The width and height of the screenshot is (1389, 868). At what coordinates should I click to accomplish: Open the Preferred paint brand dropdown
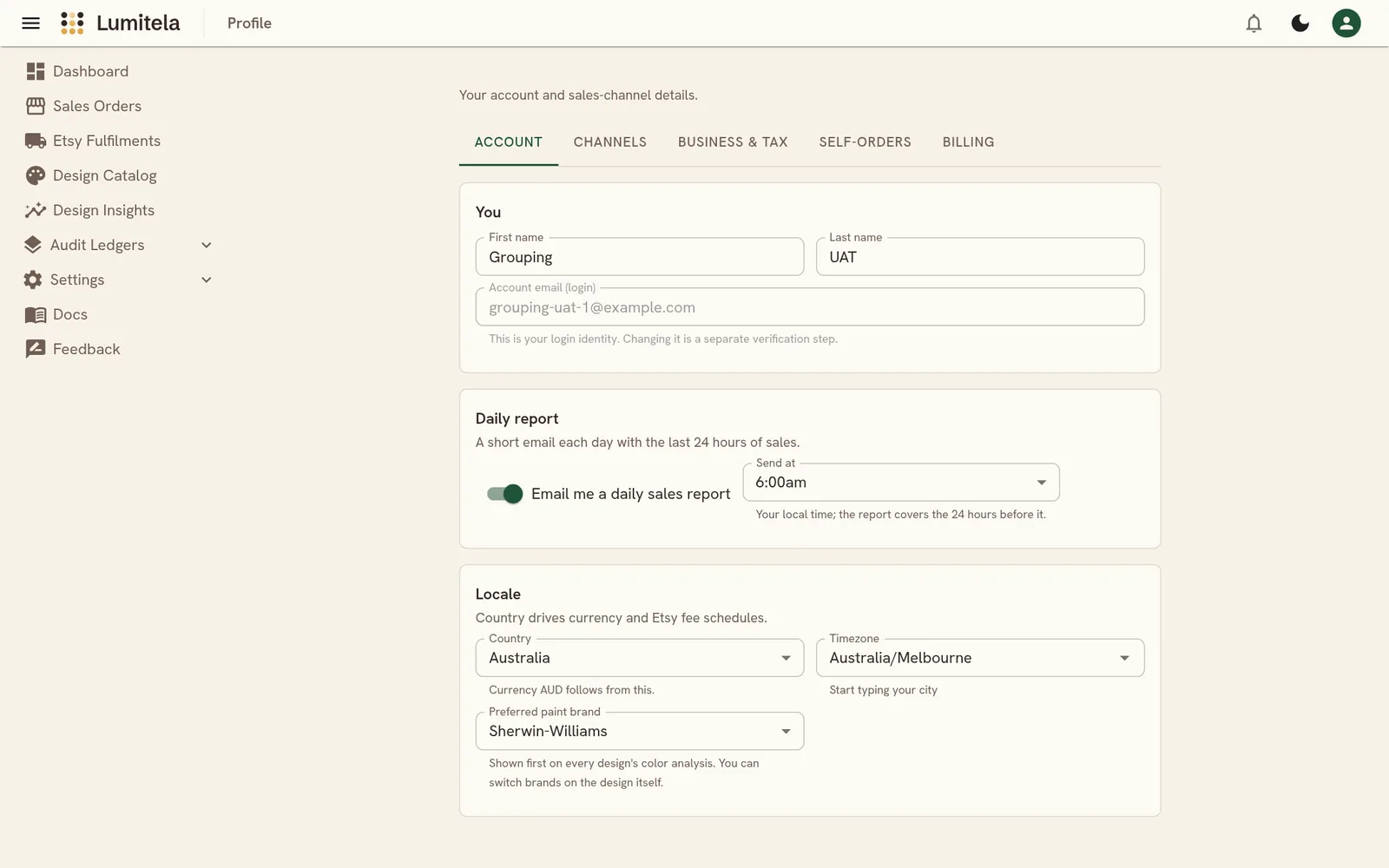pyautogui.click(x=640, y=731)
